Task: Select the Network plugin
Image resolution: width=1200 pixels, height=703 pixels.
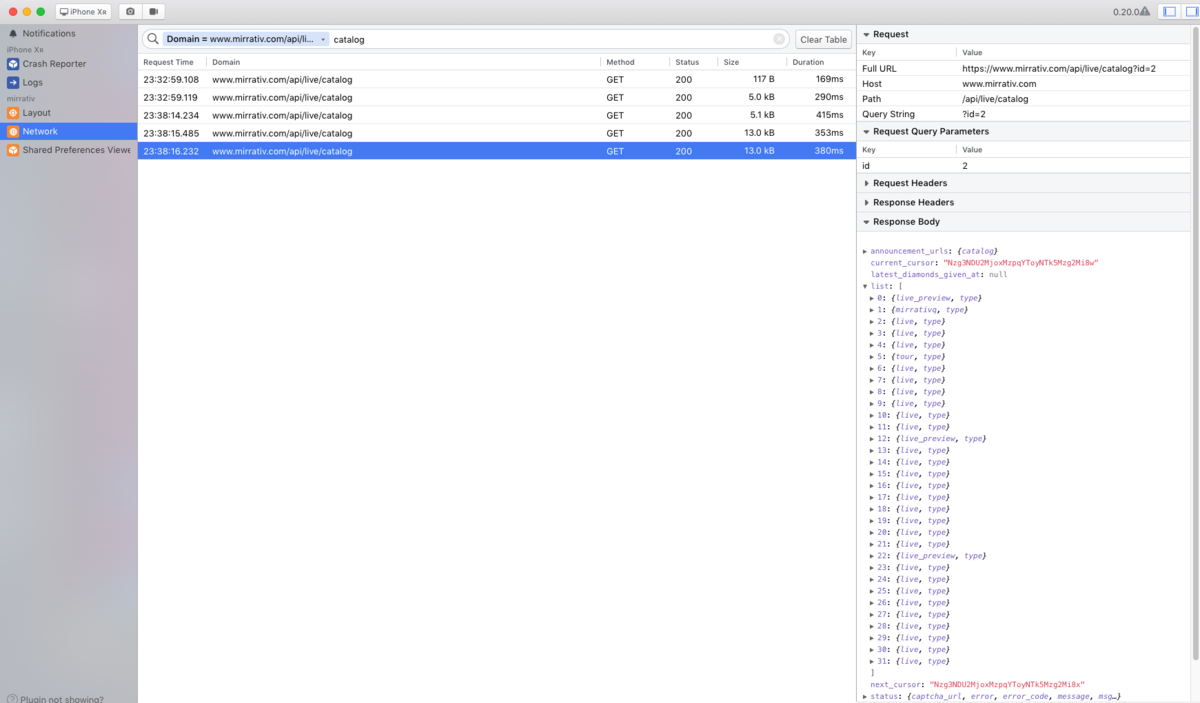Action: (68, 131)
